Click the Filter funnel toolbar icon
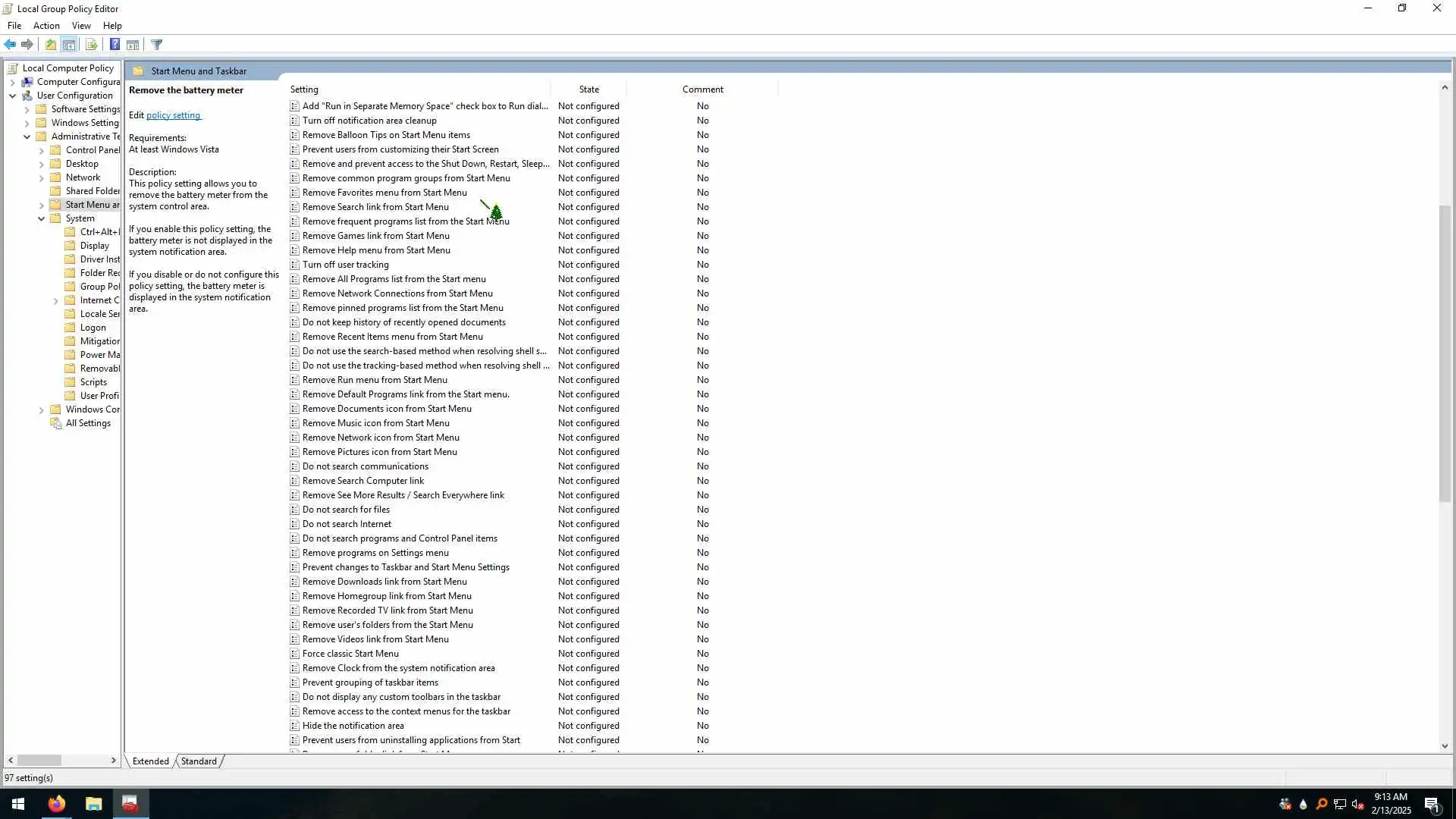Viewport: 1456px width, 819px height. pyautogui.click(x=157, y=45)
